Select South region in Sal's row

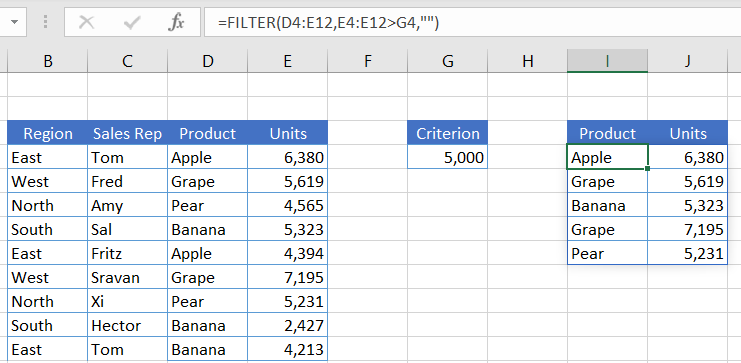[47, 229]
